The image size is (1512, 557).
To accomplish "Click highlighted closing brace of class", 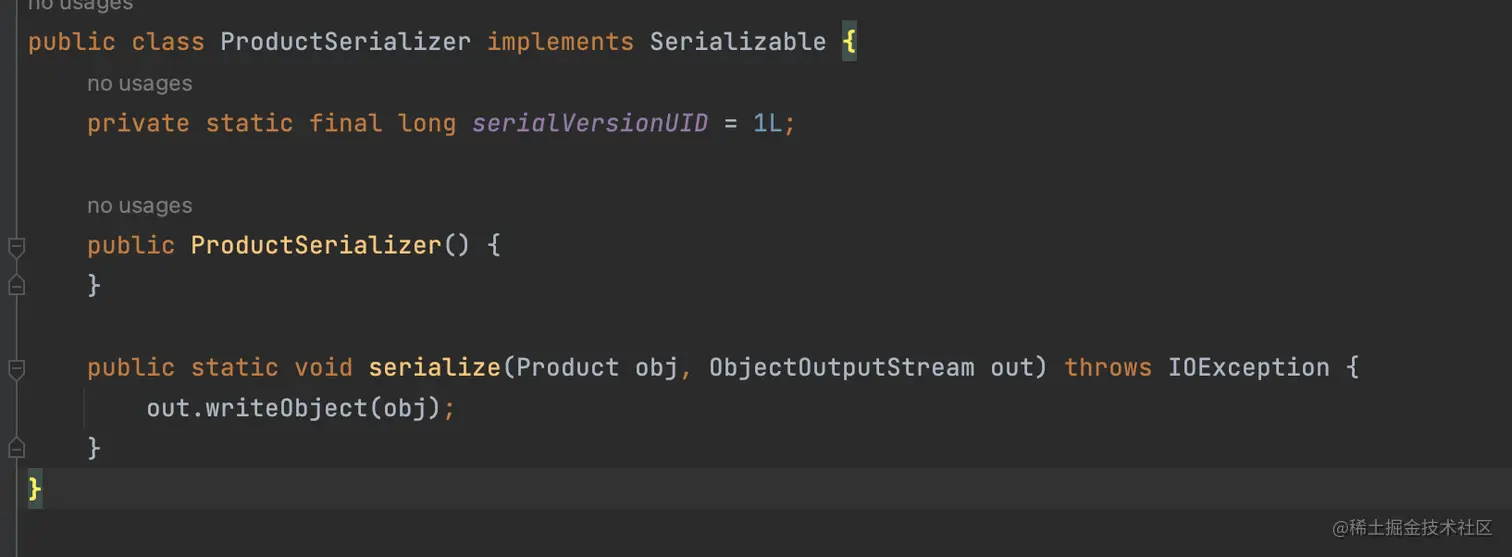I will pyautogui.click(x=35, y=489).
